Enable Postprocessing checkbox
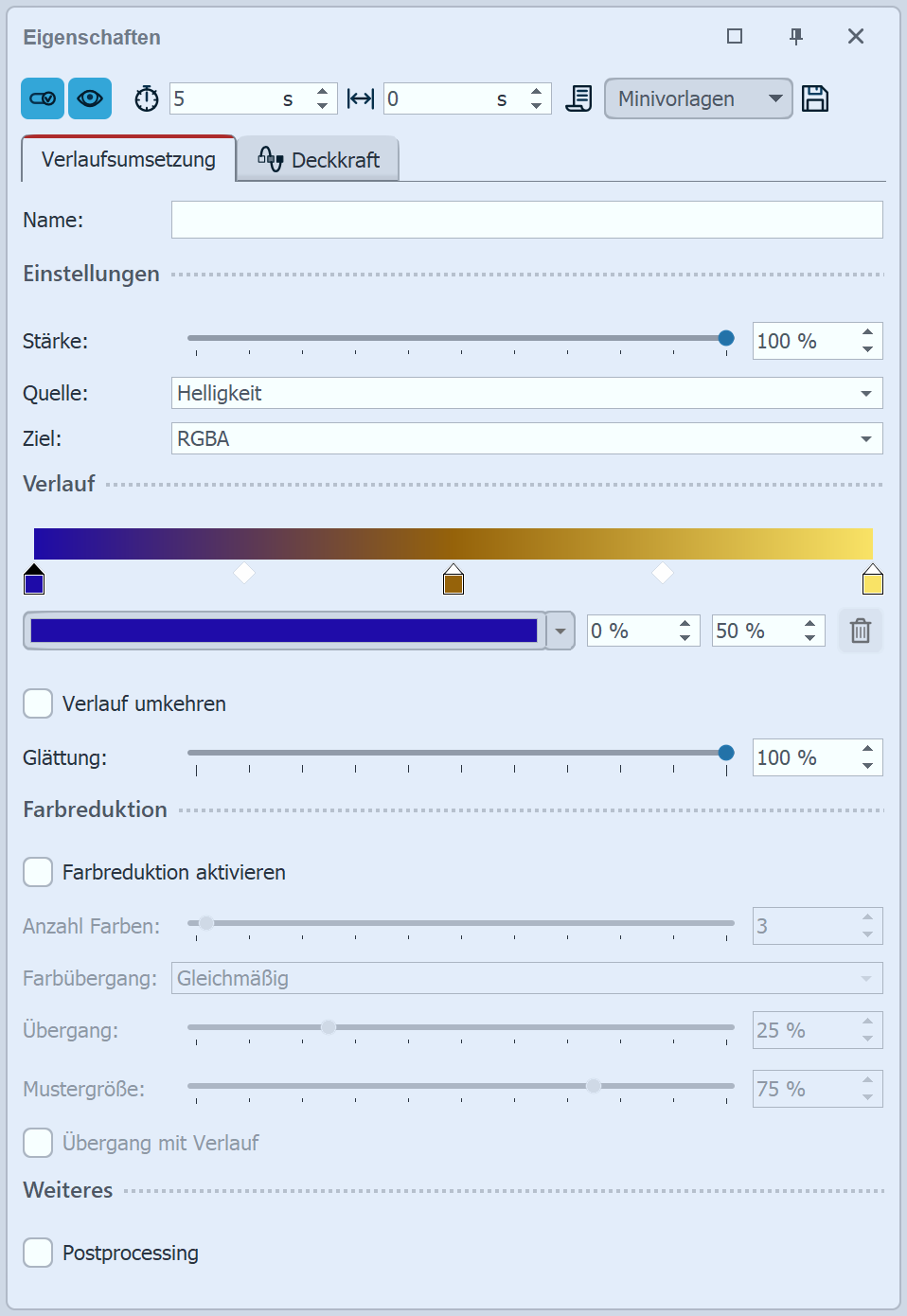 (x=38, y=1253)
